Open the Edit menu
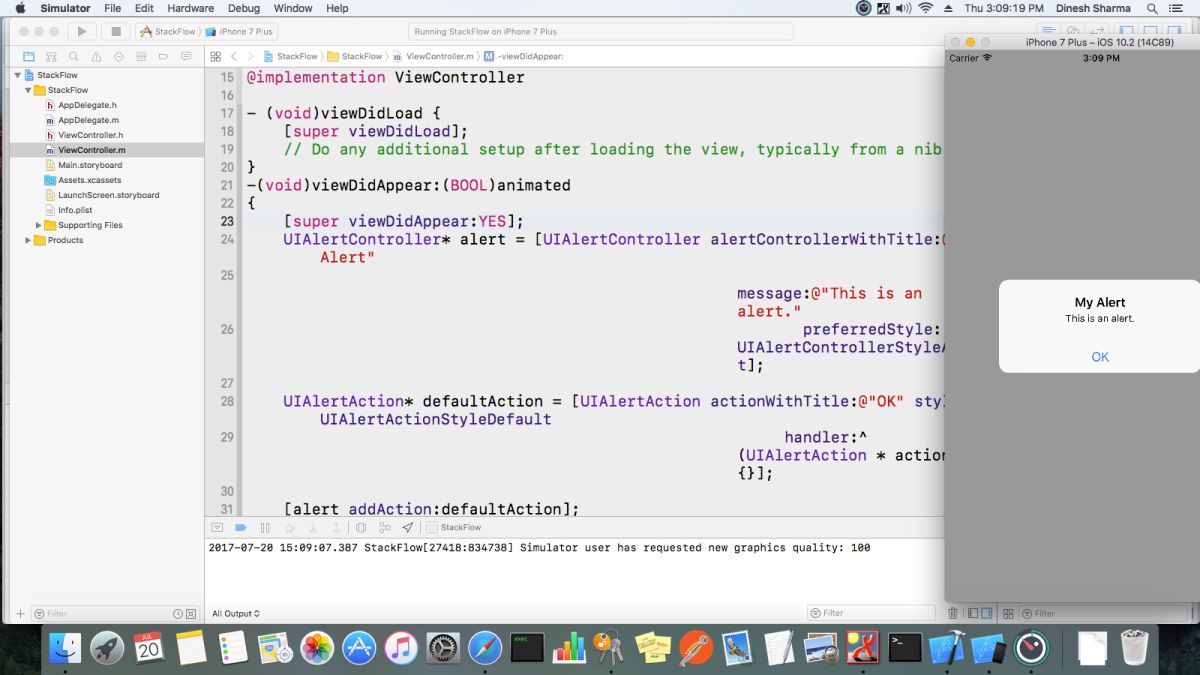The image size is (1200, 675). click(x=145, y=8)
